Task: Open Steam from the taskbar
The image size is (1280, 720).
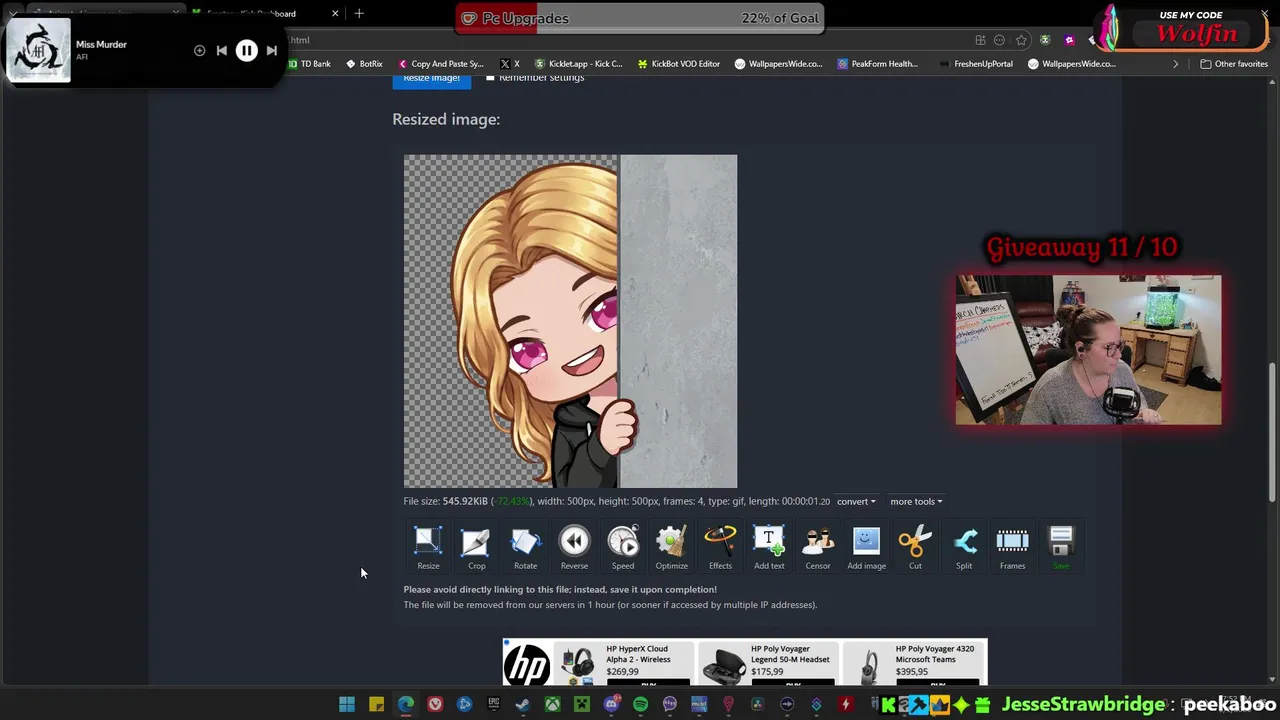Action: (x=522, y=704)
